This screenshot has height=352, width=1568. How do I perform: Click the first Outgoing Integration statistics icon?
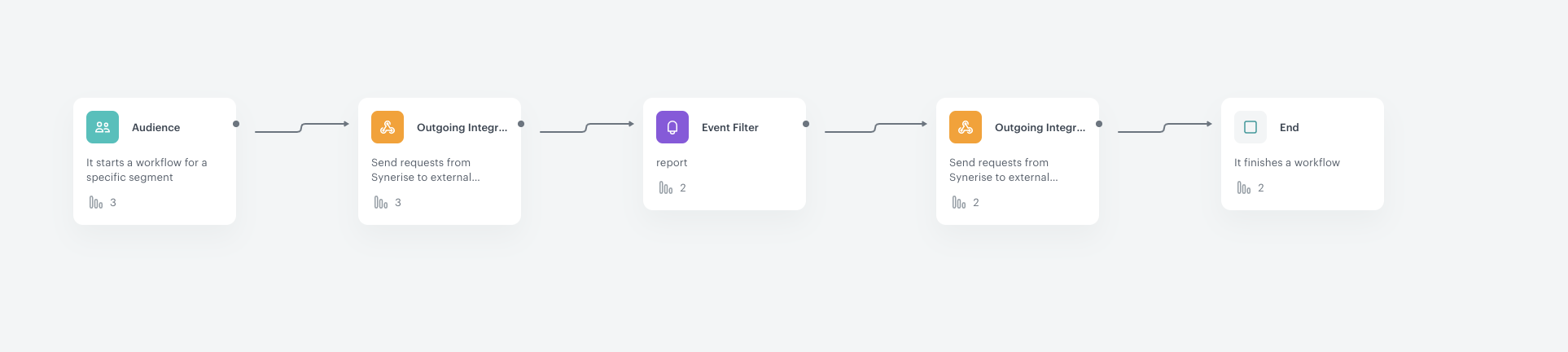381,202
